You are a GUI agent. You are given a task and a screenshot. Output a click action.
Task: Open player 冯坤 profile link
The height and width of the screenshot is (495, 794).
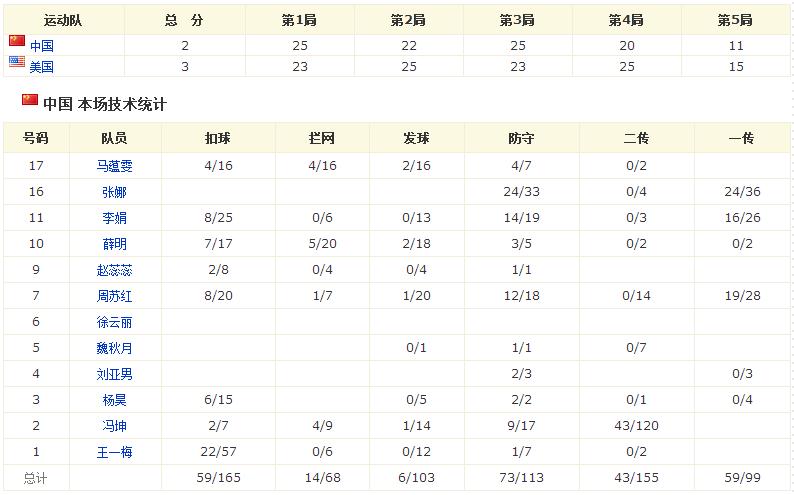tap(114, 426)
